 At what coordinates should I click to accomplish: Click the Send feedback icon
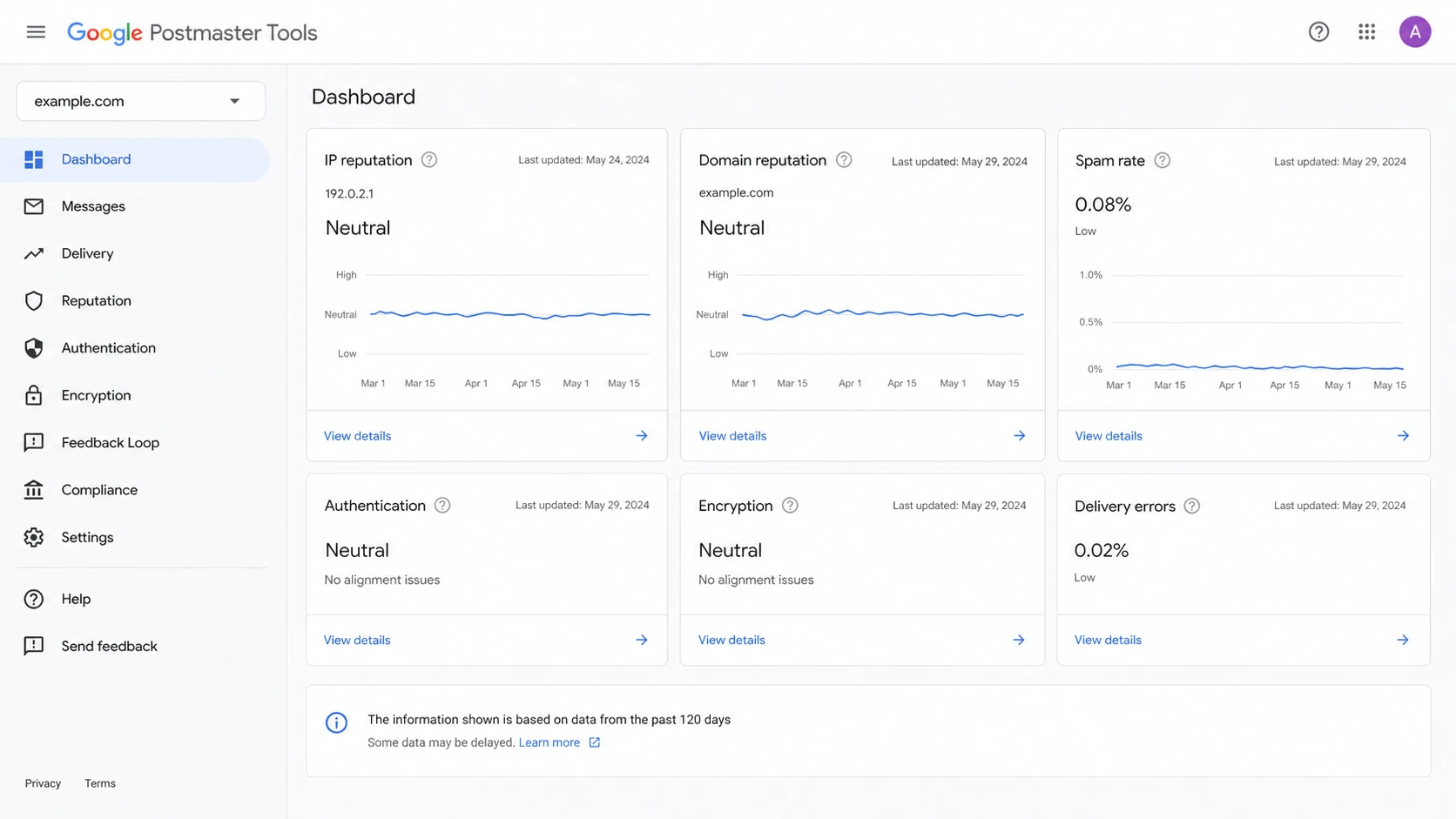point(34,646)
